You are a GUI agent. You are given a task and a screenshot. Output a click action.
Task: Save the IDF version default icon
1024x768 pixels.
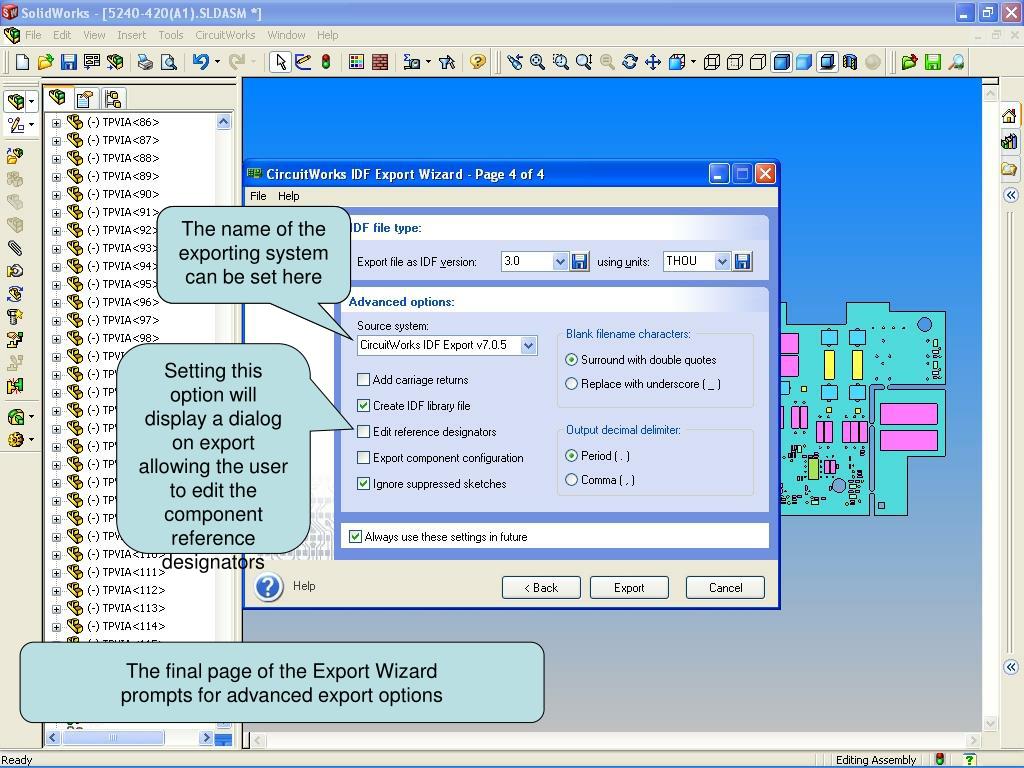tap(579, 262)
